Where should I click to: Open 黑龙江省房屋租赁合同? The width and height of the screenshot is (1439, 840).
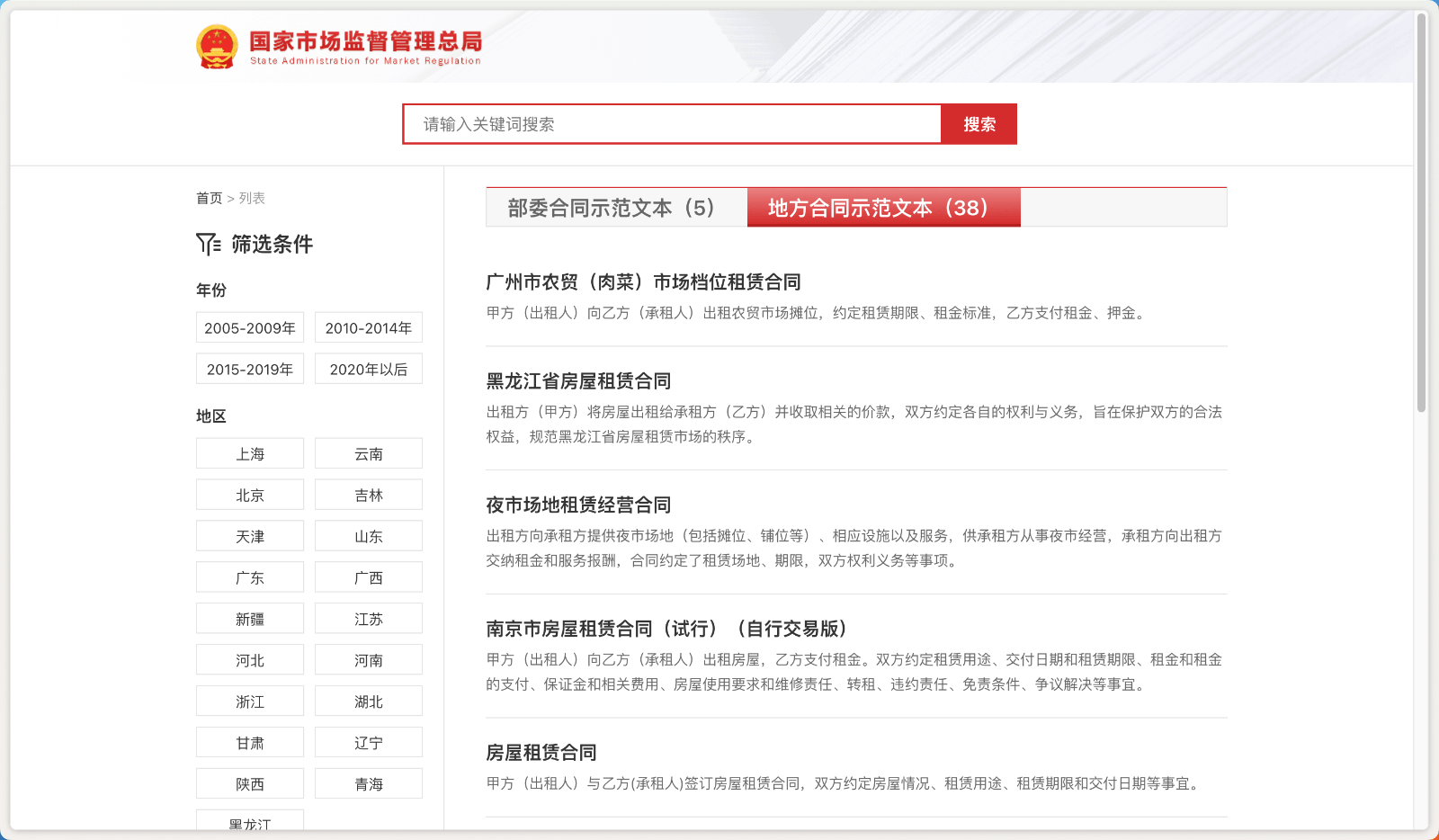click(577, 380)
